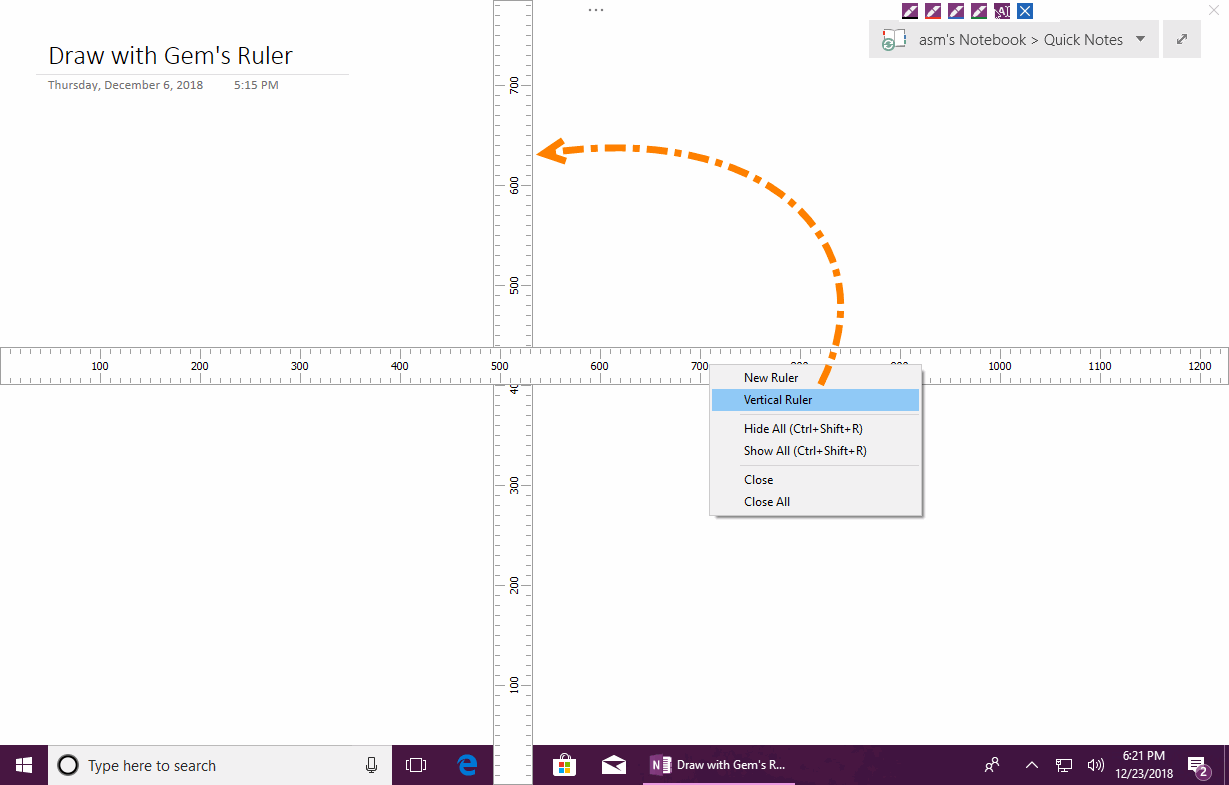This screenshot has width=1229, height=785.
Task: Click asm's Notebook > Quick Notes text
Action: click(1021, 40)
